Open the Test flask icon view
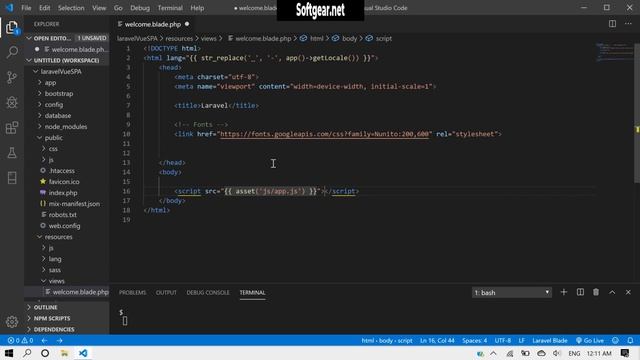The height and width of the screenshot is (360, 640). click(x=12, y=153)
